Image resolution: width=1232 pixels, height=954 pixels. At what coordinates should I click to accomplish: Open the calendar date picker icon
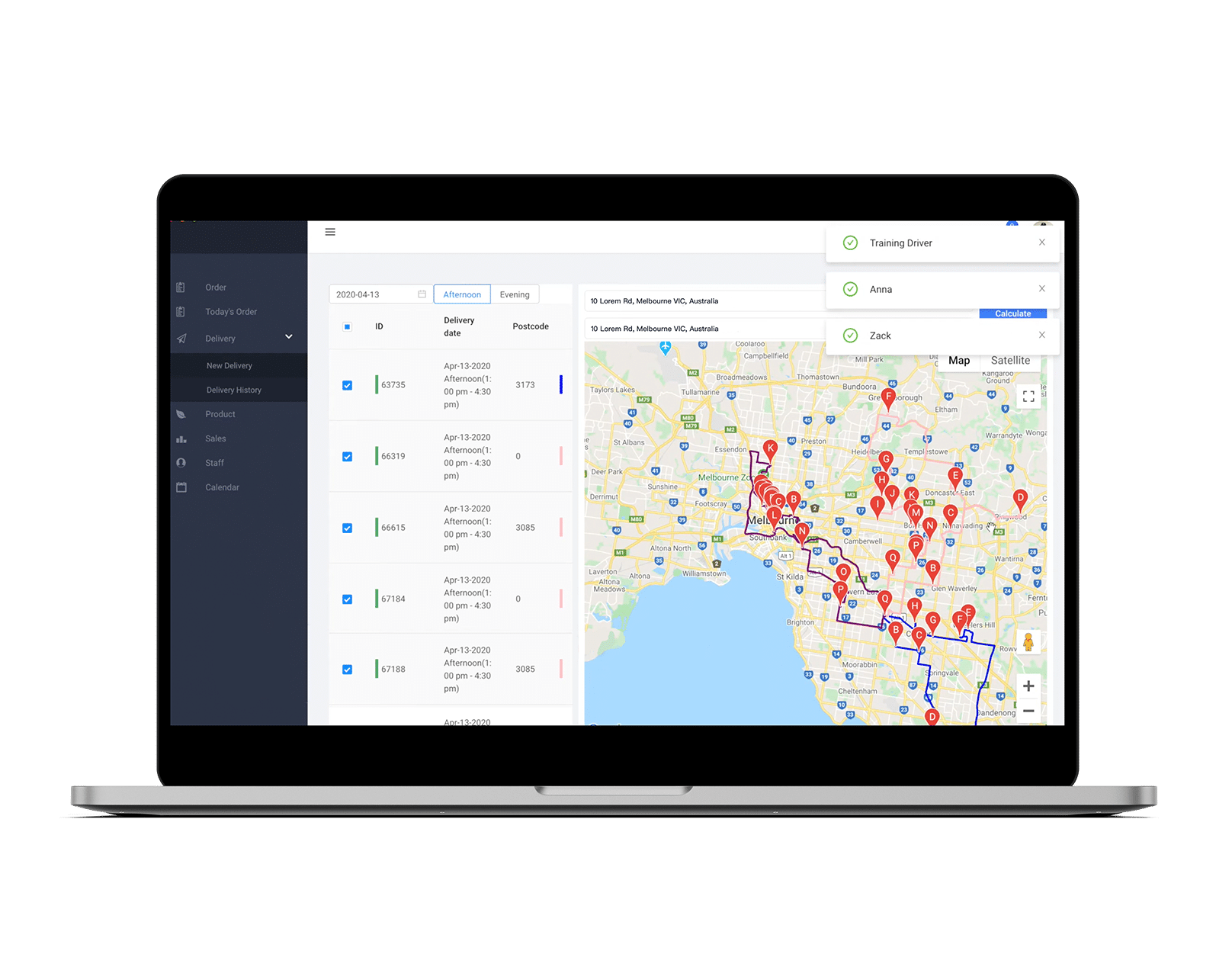coord(422,294)
